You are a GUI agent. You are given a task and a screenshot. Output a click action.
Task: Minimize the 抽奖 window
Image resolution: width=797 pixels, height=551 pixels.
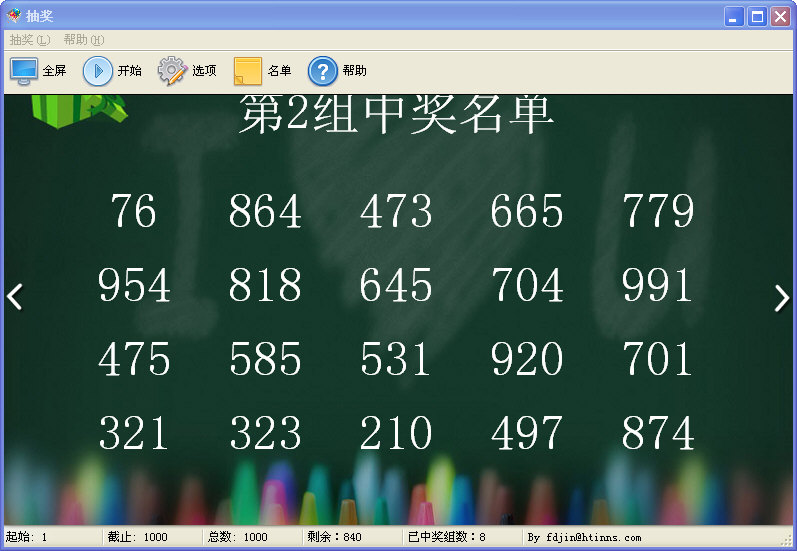[x=734, y=17]
